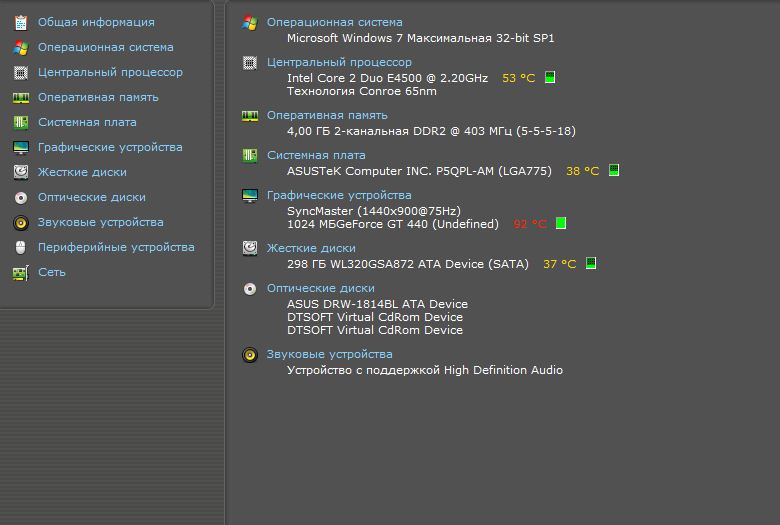Screen dimensions: 780x525
Task: Open Графические устройства section in sidebar
Action: coord(110,147)
